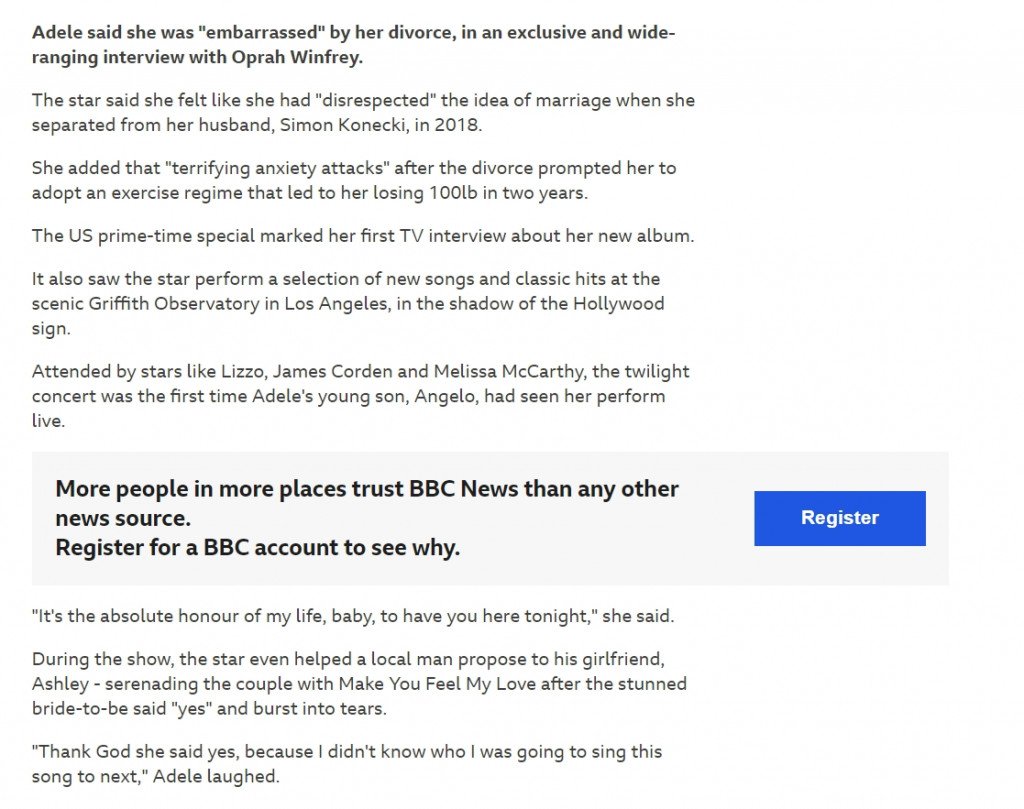This screenshot has height=809, width=1024.
Task: Click the Griffith Observatory paragraph
Action: [348, 304]
